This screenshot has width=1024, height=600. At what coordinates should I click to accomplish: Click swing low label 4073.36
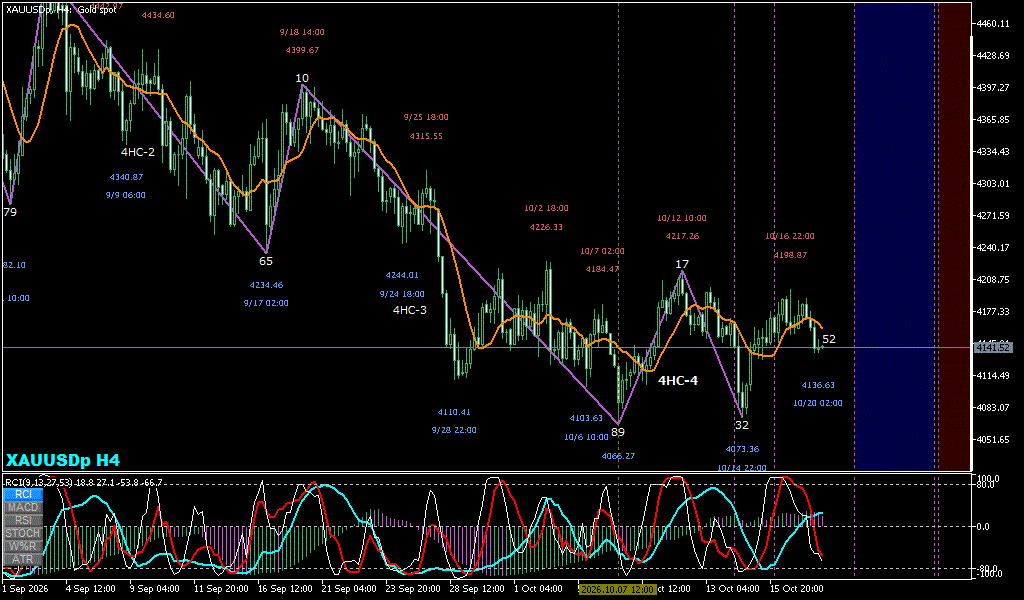742,449
